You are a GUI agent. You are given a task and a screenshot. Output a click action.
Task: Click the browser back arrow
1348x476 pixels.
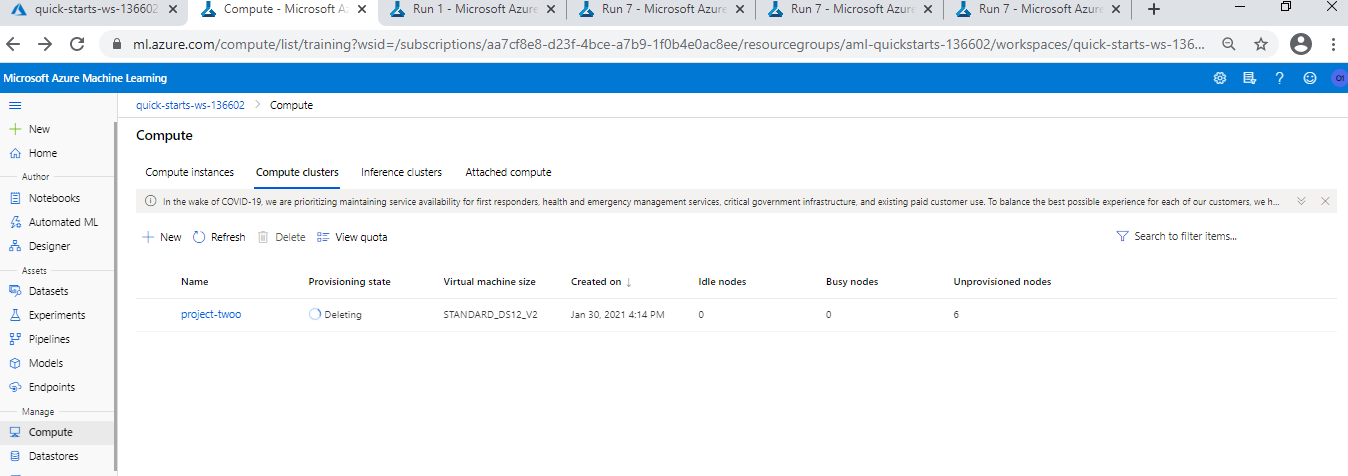pyautogui.click(x=15, y=45)
